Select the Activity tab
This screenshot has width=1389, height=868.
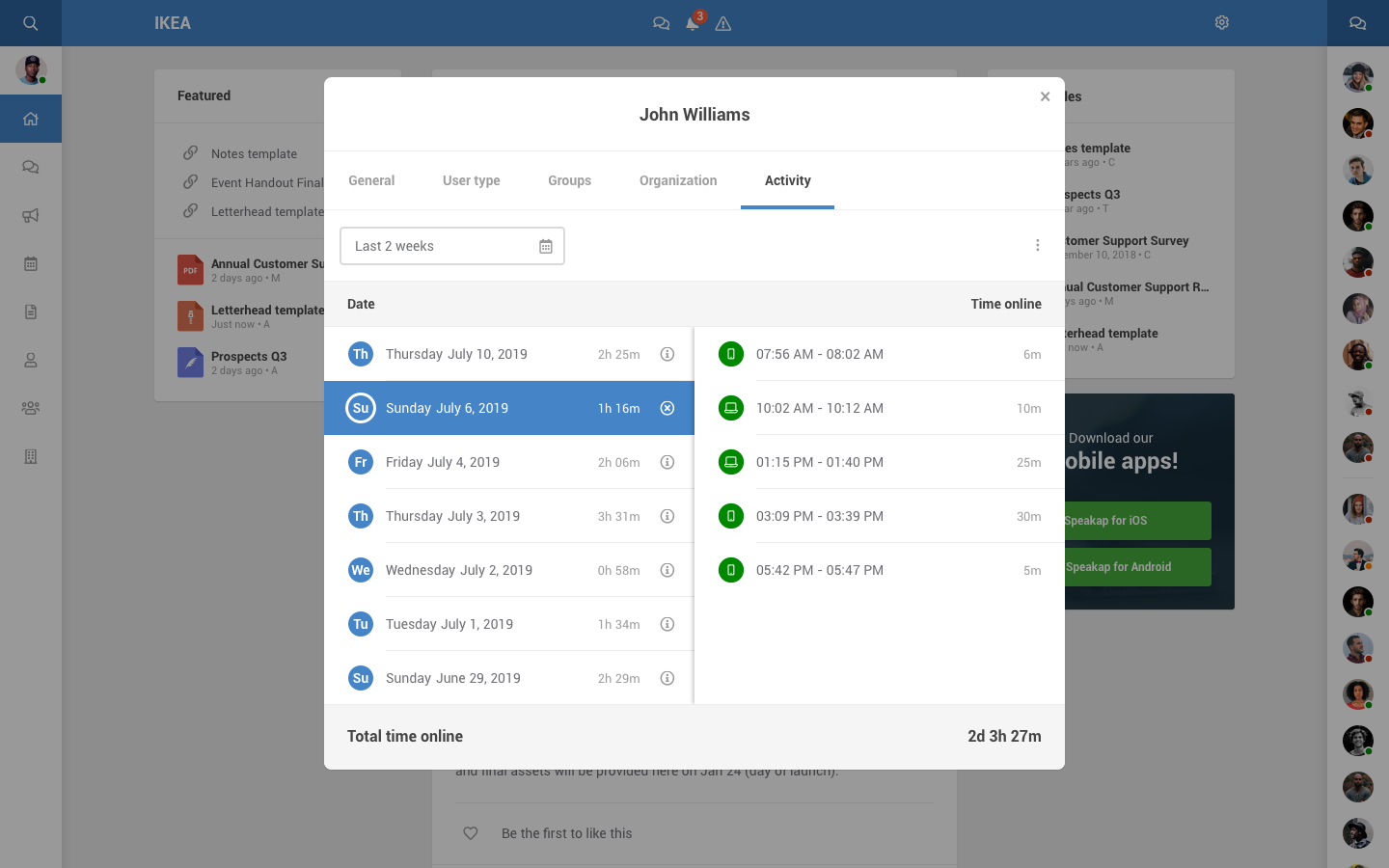click(788, 180)
